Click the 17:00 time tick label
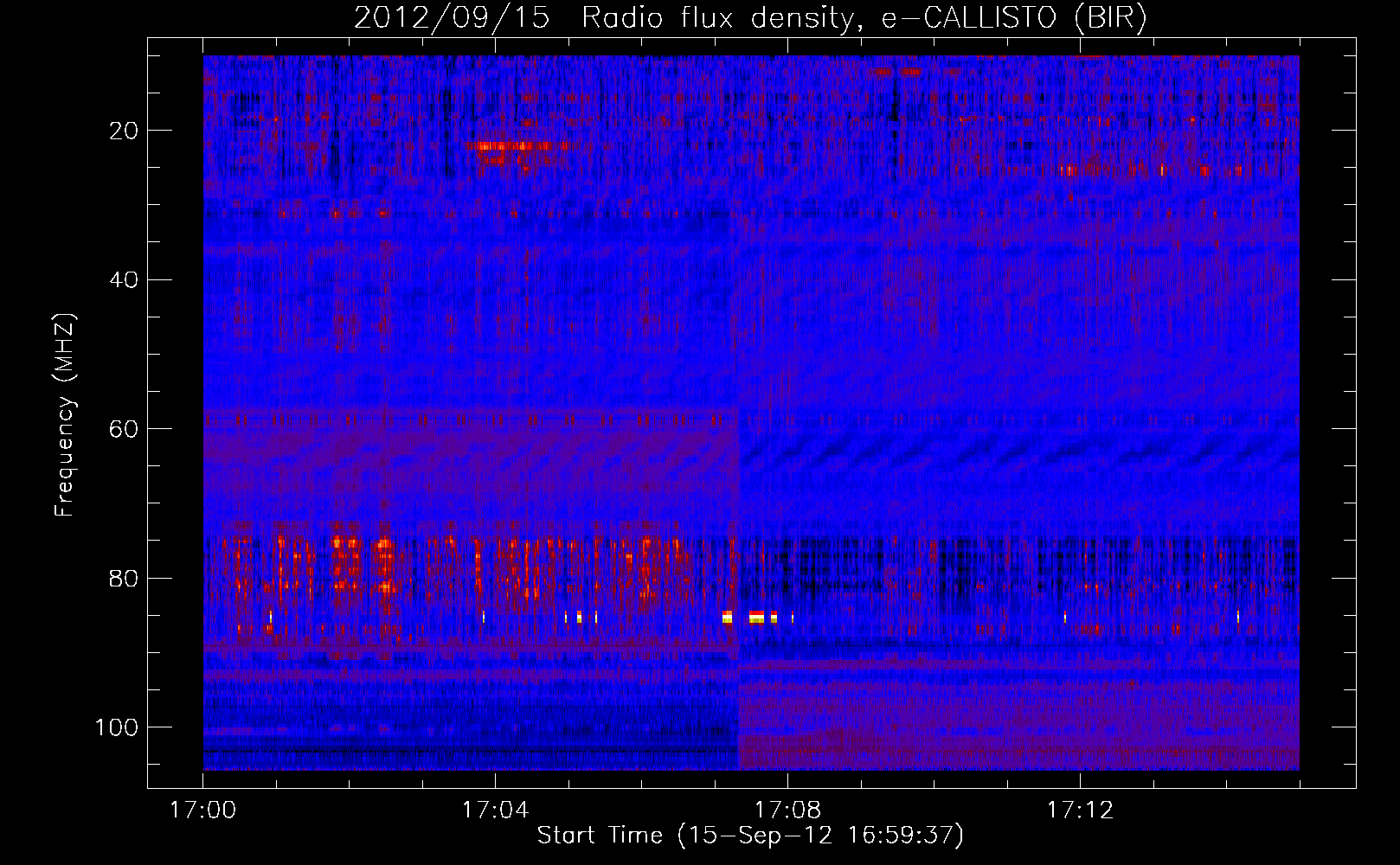Viewport: 1400px width, 865px height. pyautogui.click(x=202, y=811)
